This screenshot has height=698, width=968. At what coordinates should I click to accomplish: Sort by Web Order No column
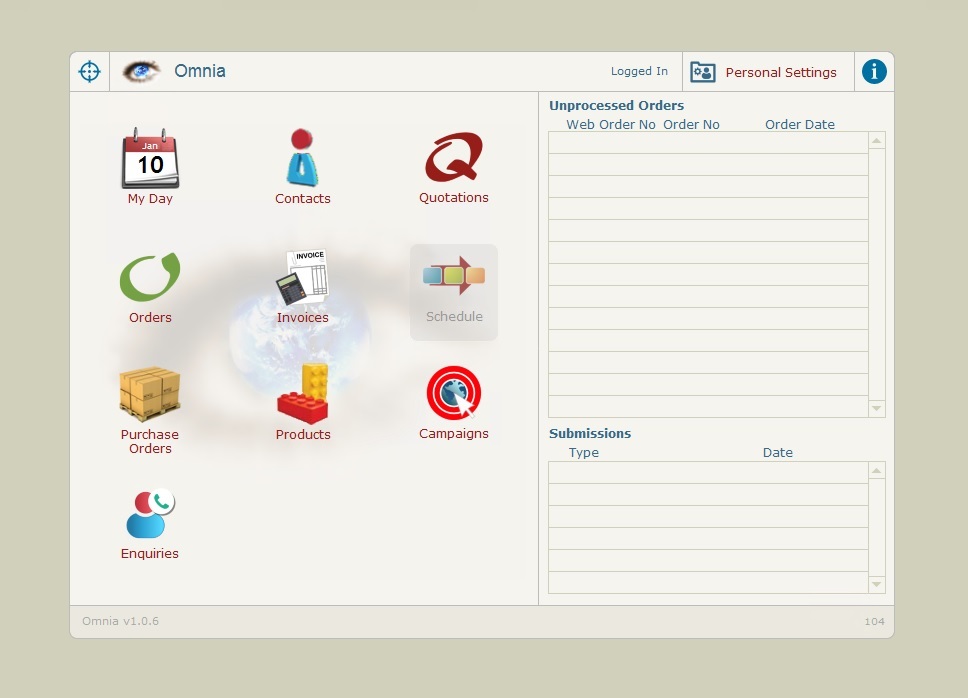click(x=610, y=125)
